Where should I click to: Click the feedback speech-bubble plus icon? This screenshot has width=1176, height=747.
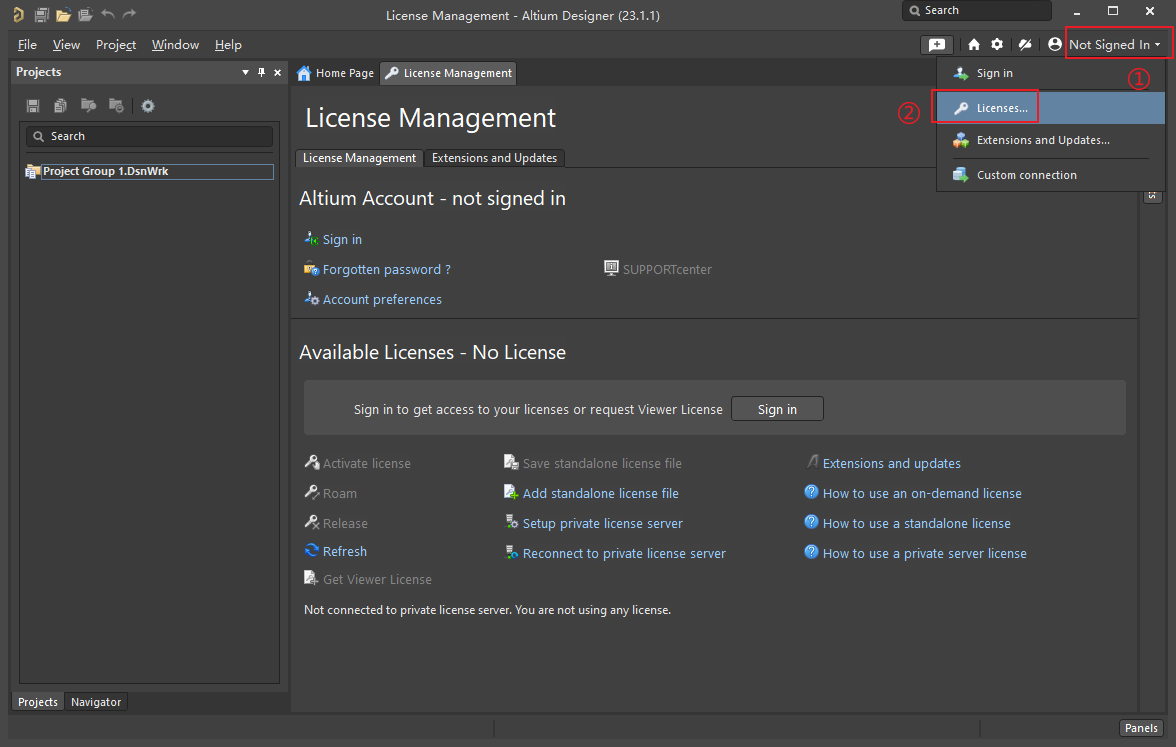pos(937,45)
